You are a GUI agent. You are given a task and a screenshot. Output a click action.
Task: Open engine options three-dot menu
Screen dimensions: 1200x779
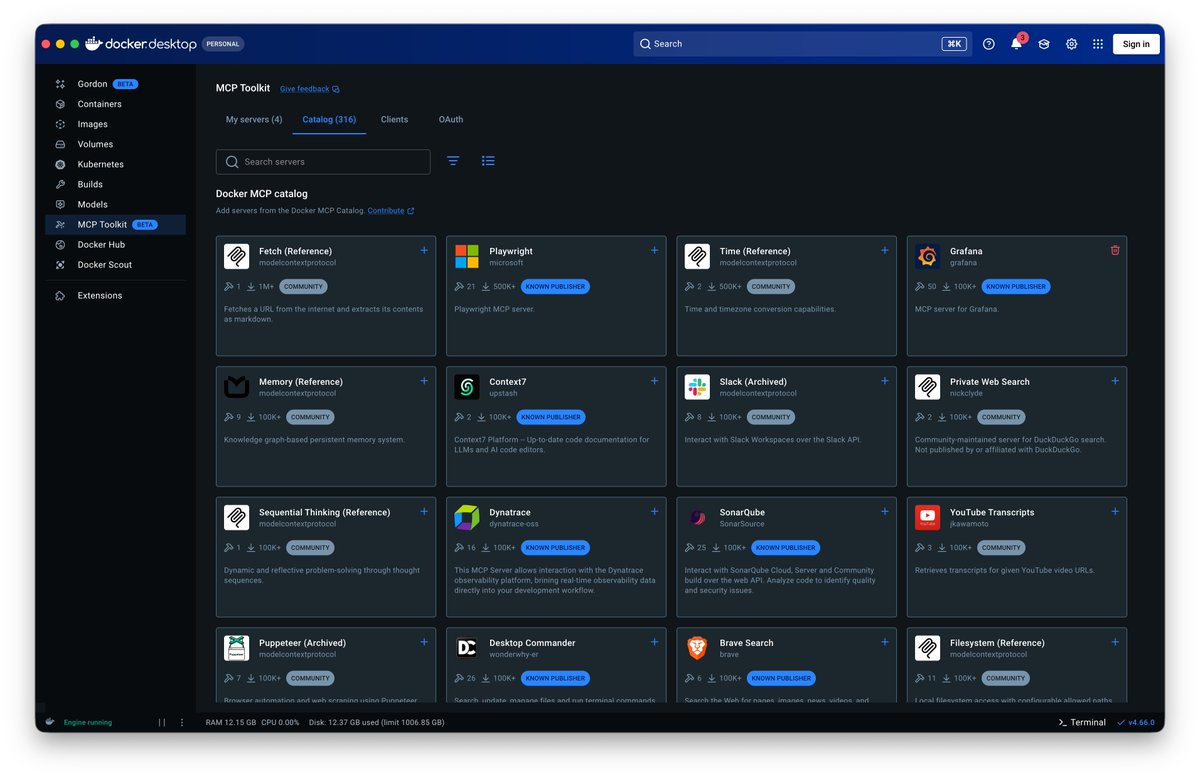[182, 722]
